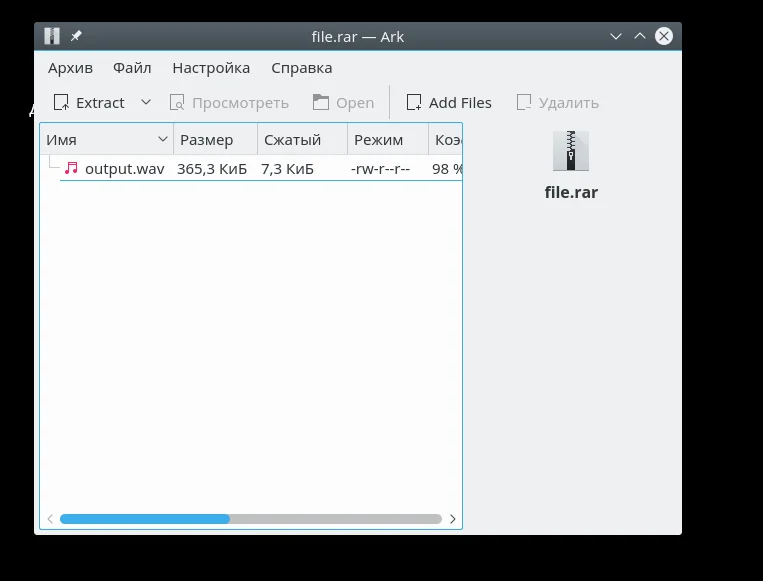This screenshot has height=581, width=763.
Task: Select the output.wav file row
Action: point(261,168)
